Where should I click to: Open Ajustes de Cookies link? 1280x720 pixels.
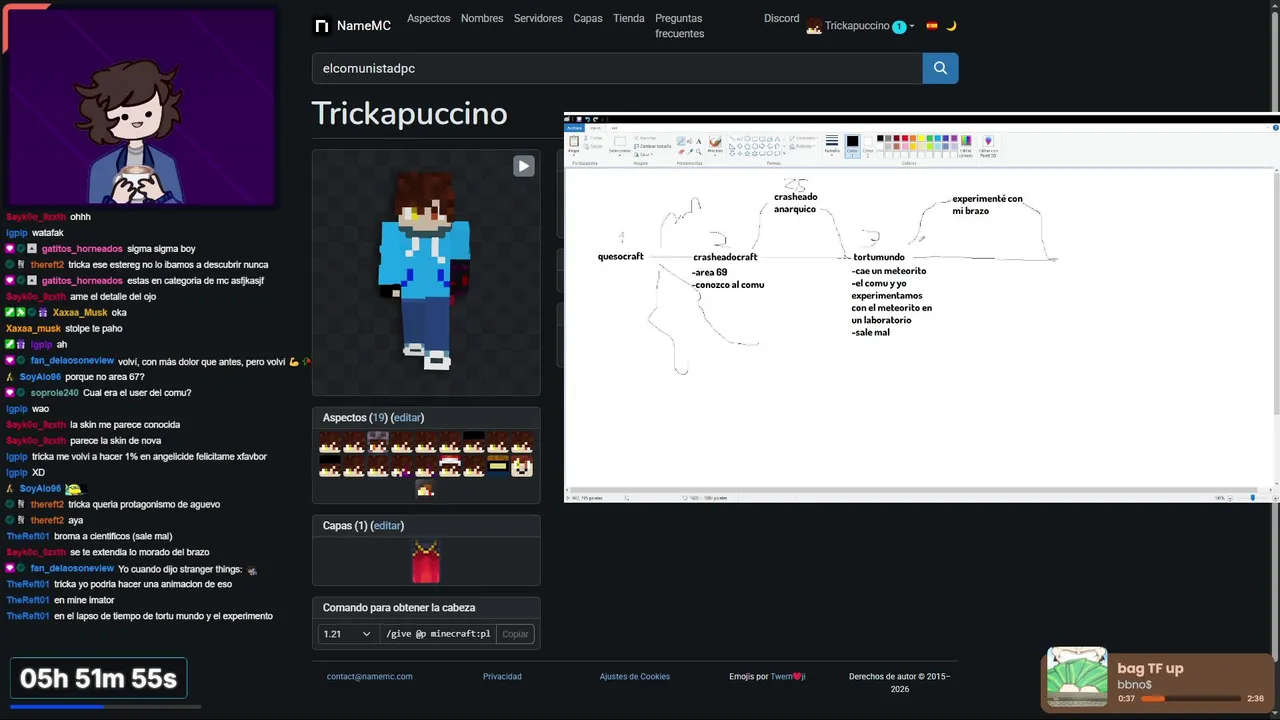click(x=635, y=676)
